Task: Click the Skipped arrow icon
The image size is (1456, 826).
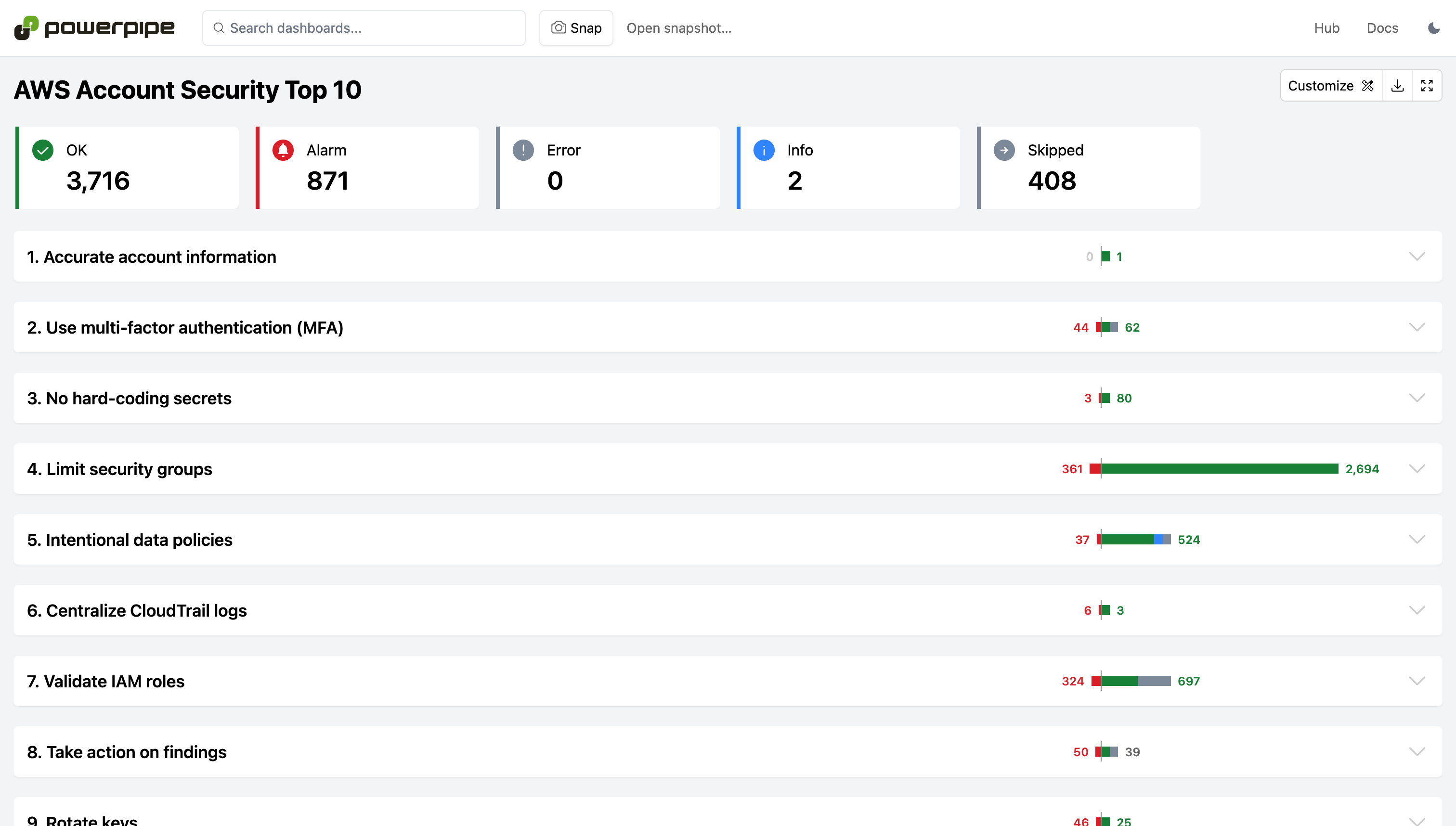Action: [1004, 150]
